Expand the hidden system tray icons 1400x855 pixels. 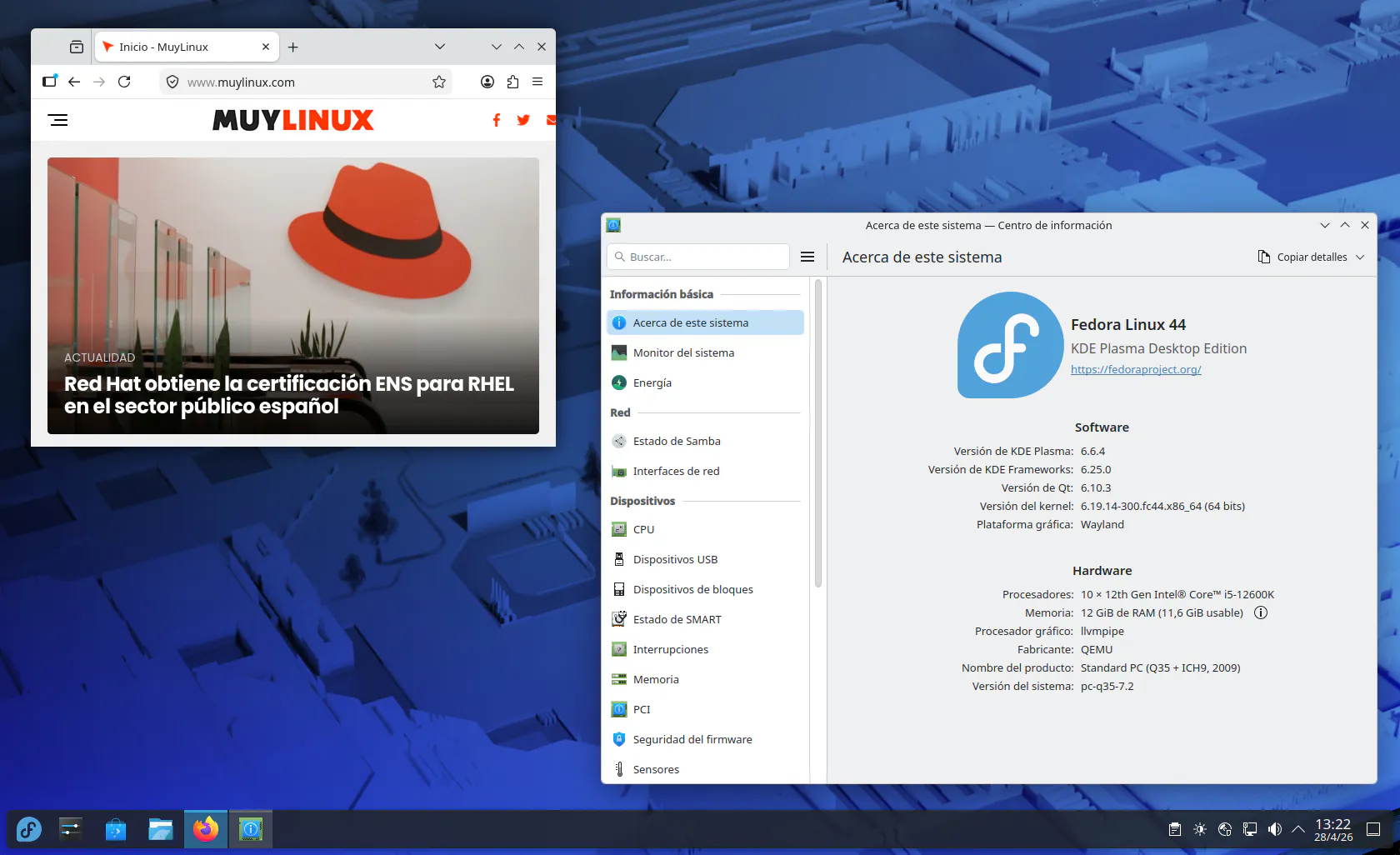pyautogui.click(x=1298, y=829)
